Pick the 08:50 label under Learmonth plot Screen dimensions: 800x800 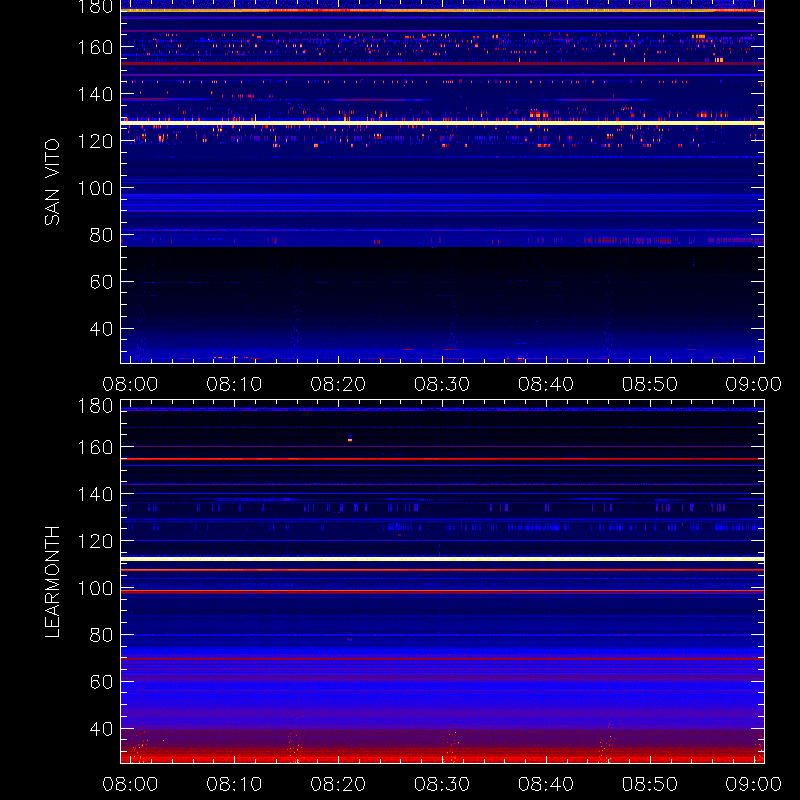coord(649,784)
